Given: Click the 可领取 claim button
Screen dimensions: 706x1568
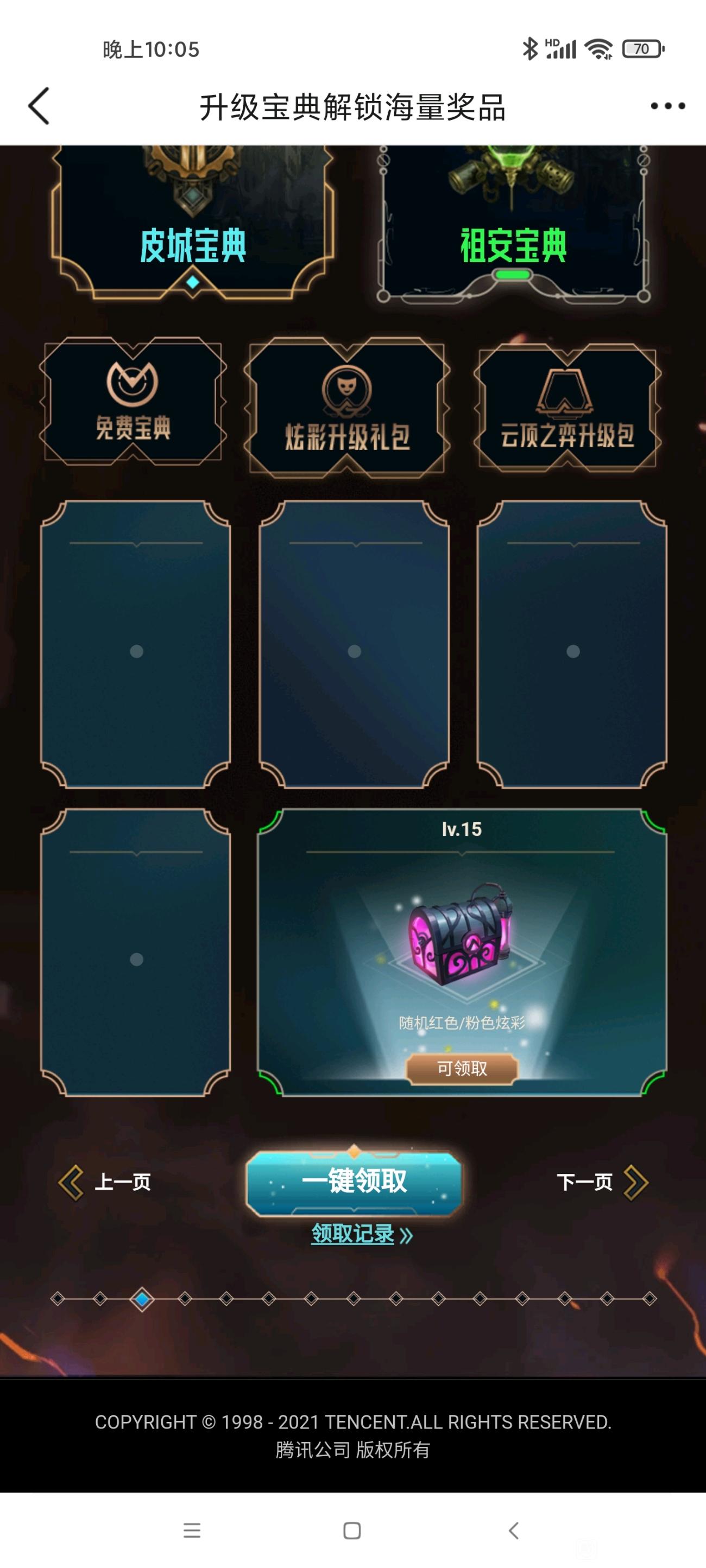Looking at the screenshot, I should (462, 1068).
